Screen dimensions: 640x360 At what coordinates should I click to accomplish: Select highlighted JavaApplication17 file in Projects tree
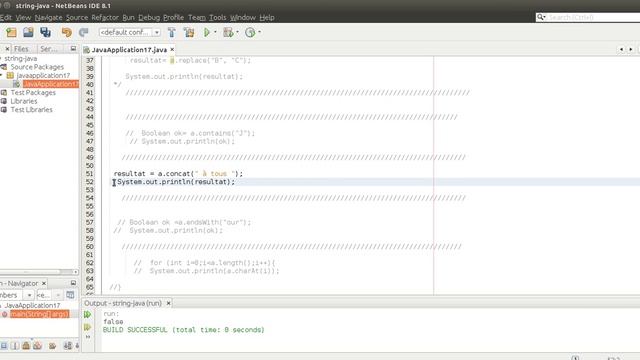tap(51, 84)
